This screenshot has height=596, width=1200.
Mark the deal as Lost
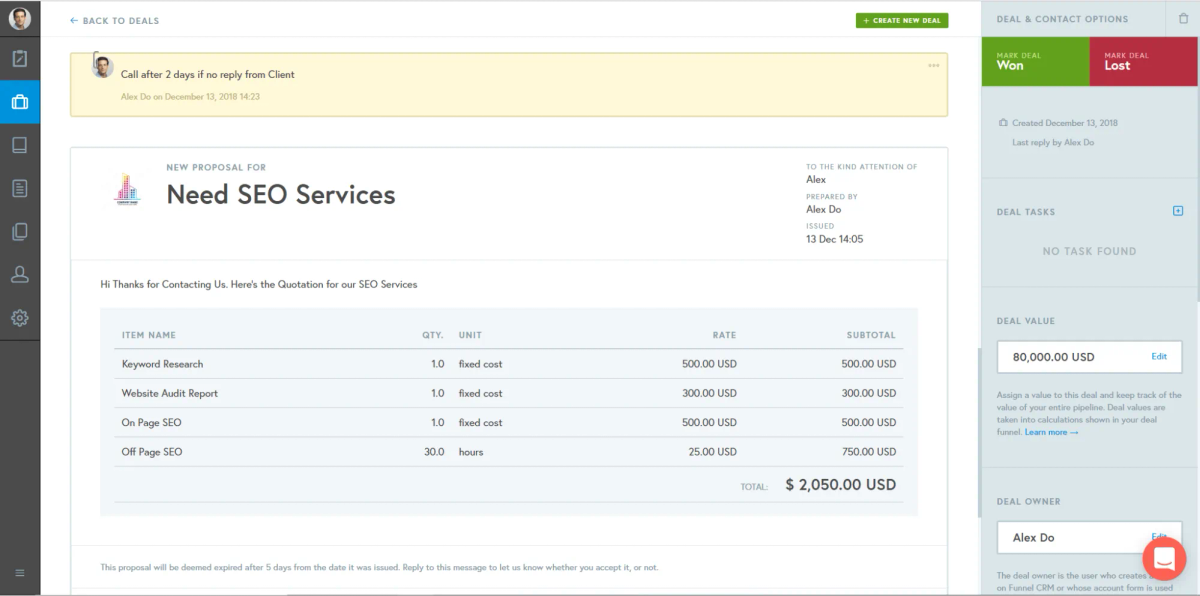[1143, 61]
